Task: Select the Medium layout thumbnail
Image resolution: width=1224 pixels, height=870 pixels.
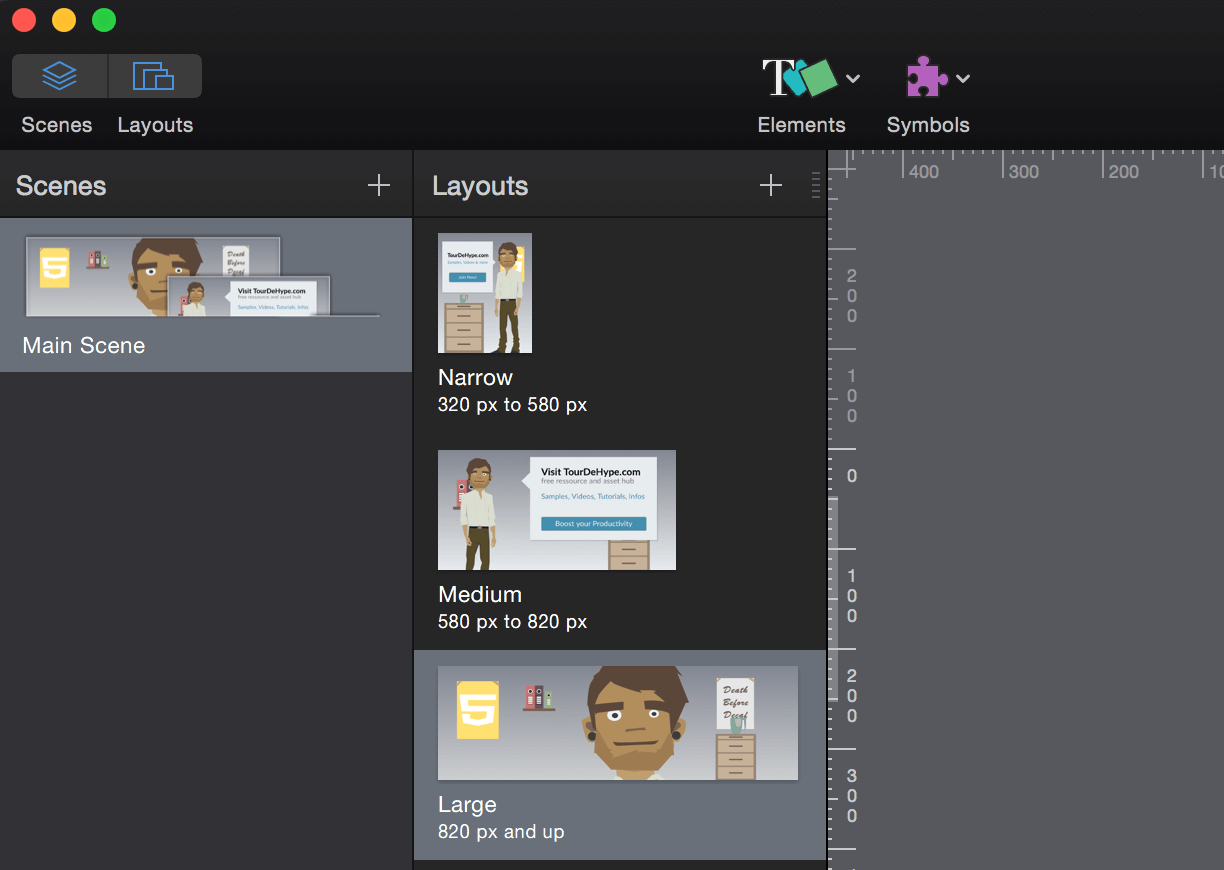Action: click(x=557, y=510)
